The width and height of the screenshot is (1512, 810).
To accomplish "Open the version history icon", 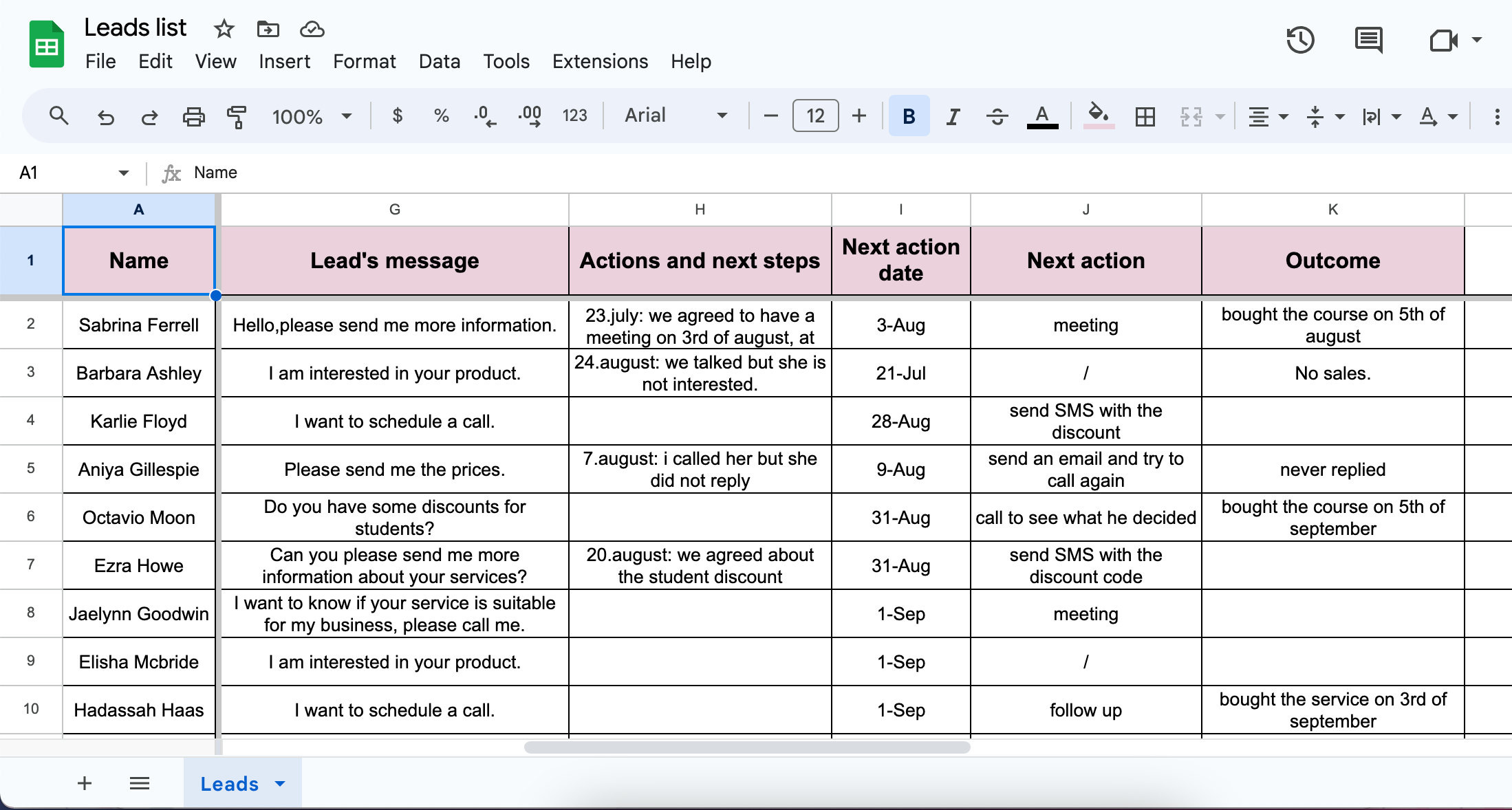I will click(x=1301, y=41).
